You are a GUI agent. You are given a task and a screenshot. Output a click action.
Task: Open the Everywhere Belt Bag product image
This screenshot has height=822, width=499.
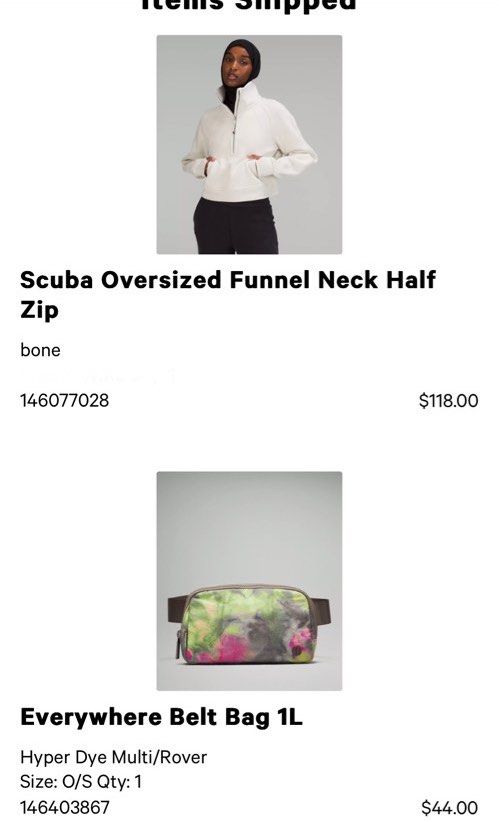pyautogui.click(x=249, y=581)
